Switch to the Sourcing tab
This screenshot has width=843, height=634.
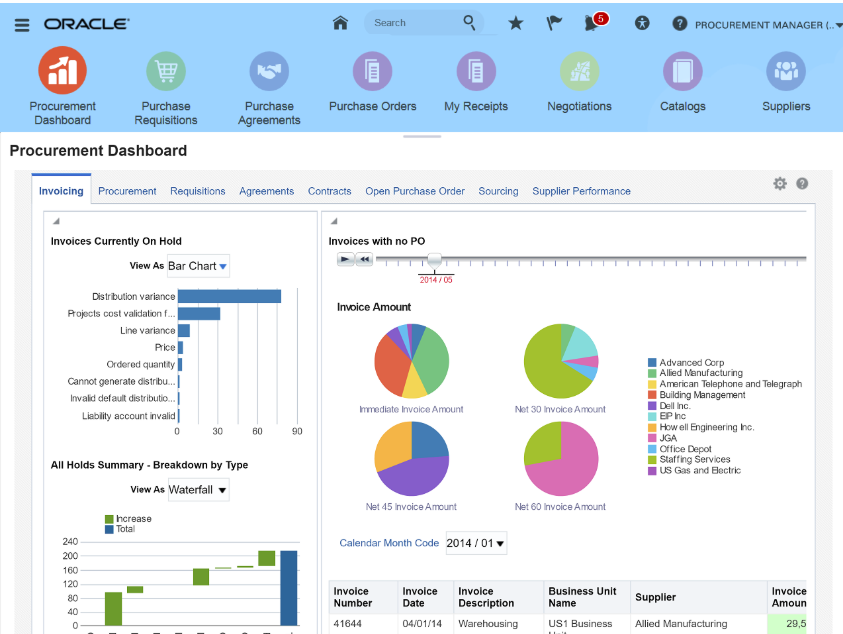click(x=498, y=191)
